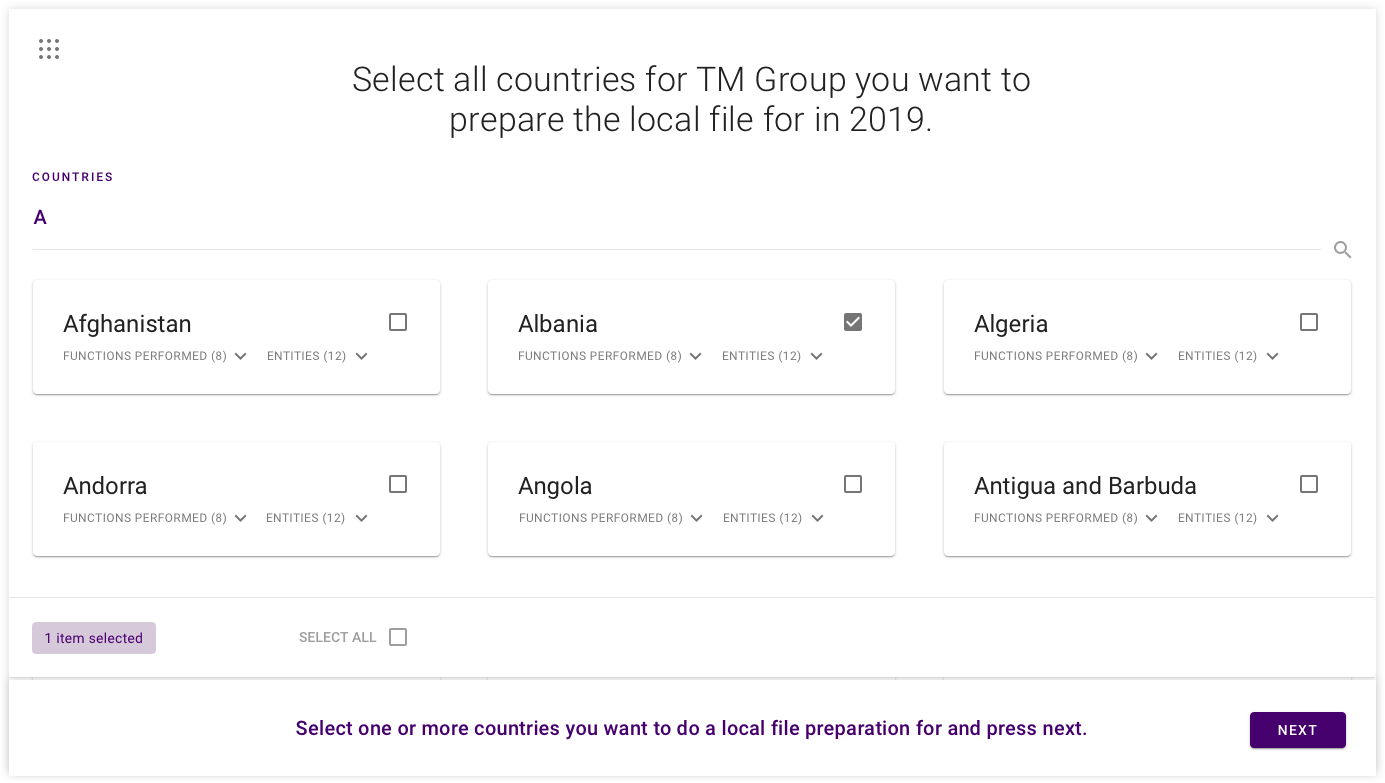Screen dimensions: 1385x783
Task: Check the Andorra checkbox
Action: (x=398, y=484)
